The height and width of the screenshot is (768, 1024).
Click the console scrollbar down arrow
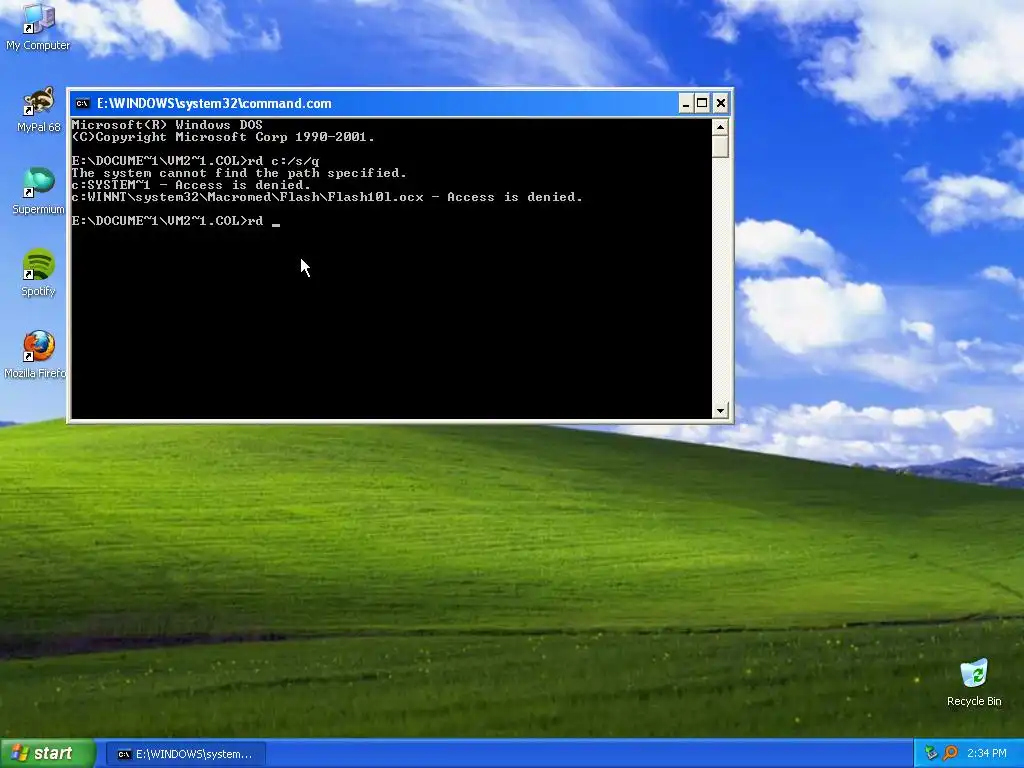pos(720,411)
